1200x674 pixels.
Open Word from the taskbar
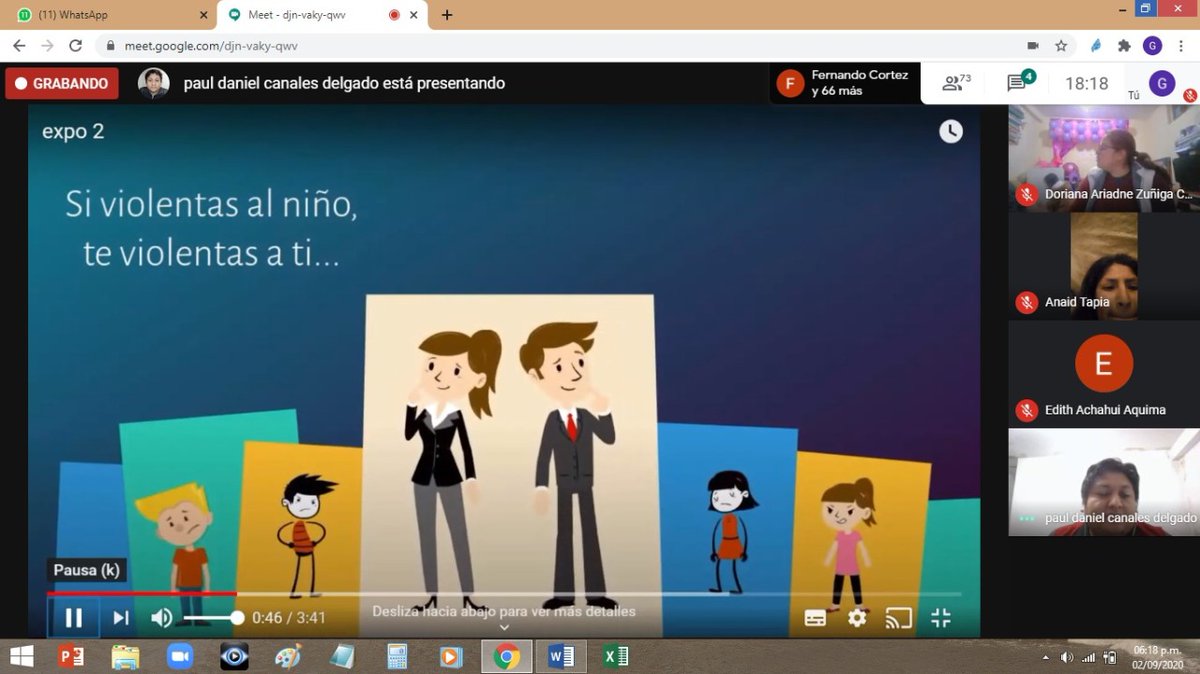561,656
